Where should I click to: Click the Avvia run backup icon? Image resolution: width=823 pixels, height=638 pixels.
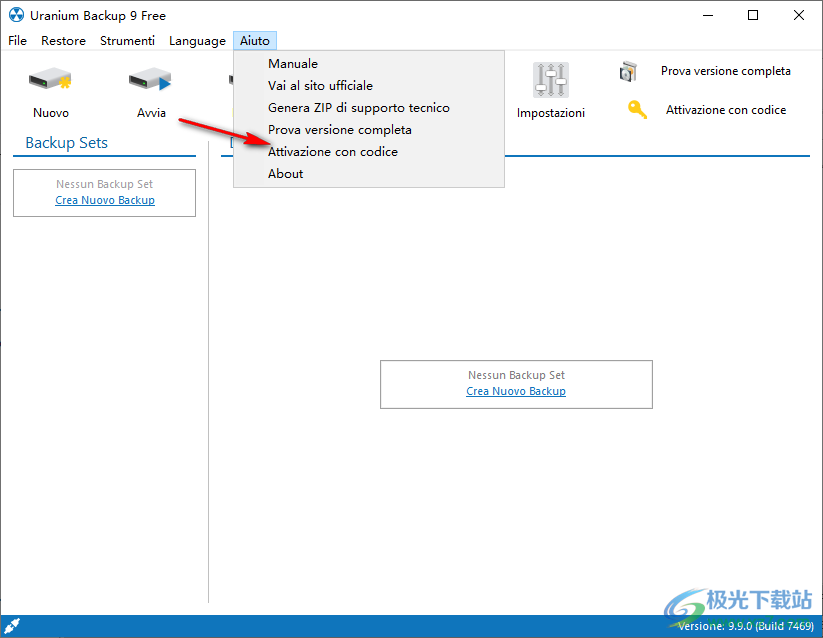(x=151, y=80)
